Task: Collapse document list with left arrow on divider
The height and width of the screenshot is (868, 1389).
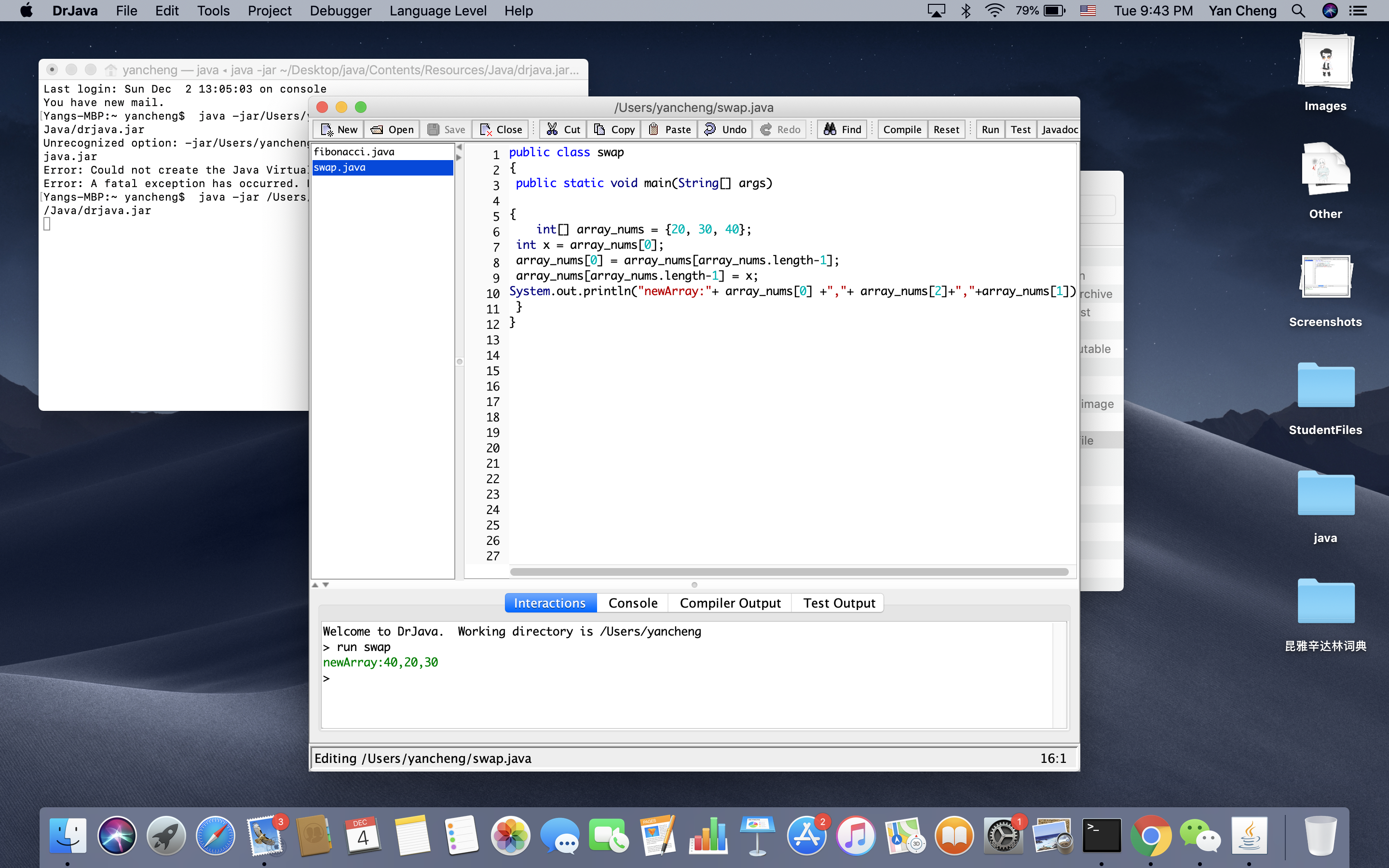Action: [459, 148]
